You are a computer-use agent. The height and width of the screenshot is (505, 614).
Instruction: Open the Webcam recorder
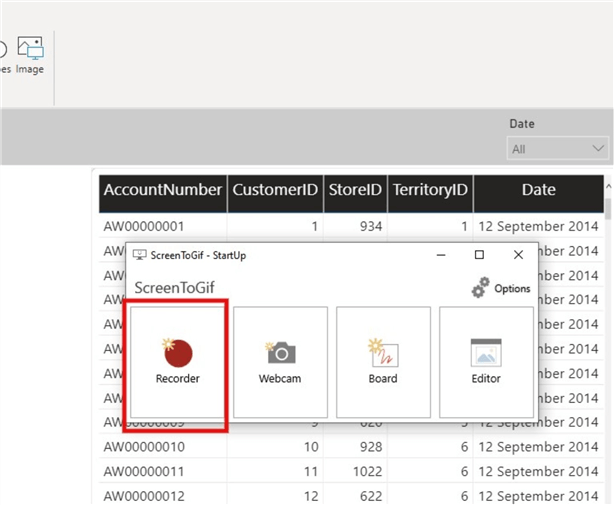click(280, 361)
